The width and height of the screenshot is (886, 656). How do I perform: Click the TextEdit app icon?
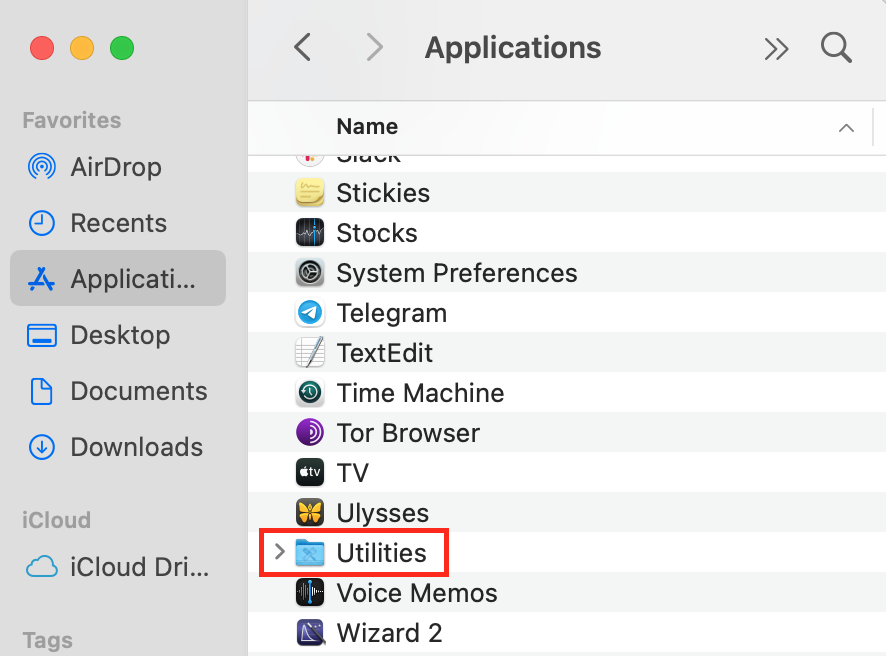point(310,353)
